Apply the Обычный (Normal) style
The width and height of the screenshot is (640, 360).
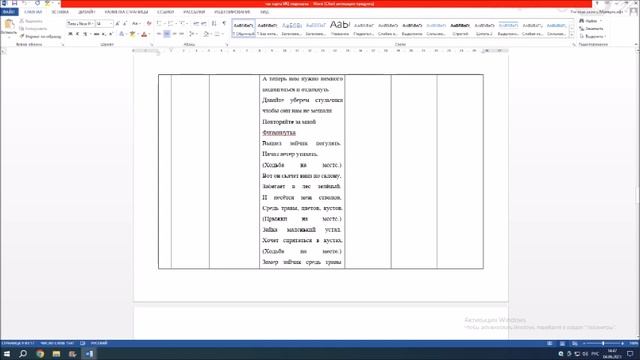(244, 28)
